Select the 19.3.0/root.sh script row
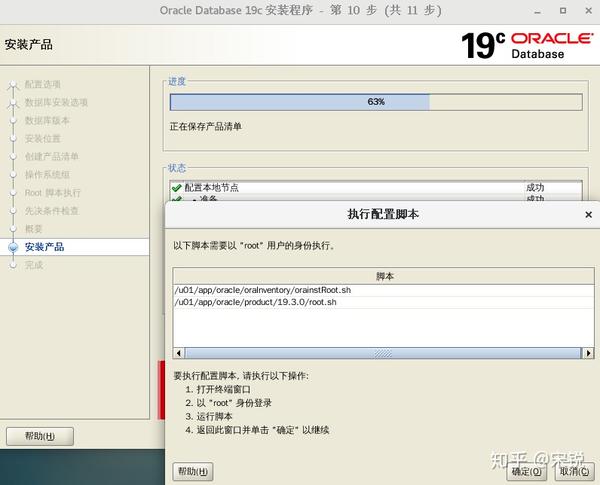Screen dimensions: 600x485 coord(383,302)
